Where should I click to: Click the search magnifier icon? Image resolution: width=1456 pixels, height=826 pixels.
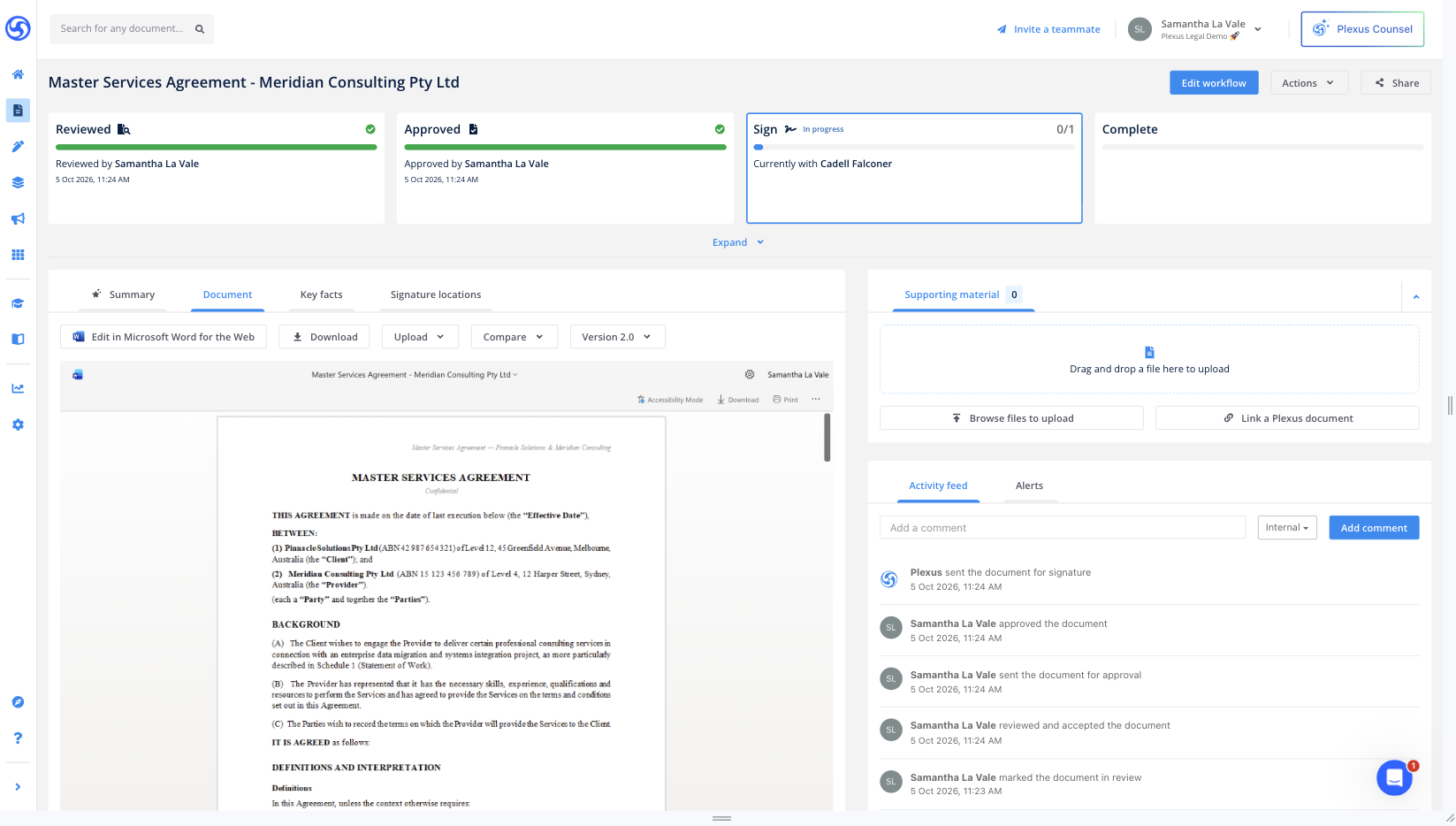tap(200, 29)
